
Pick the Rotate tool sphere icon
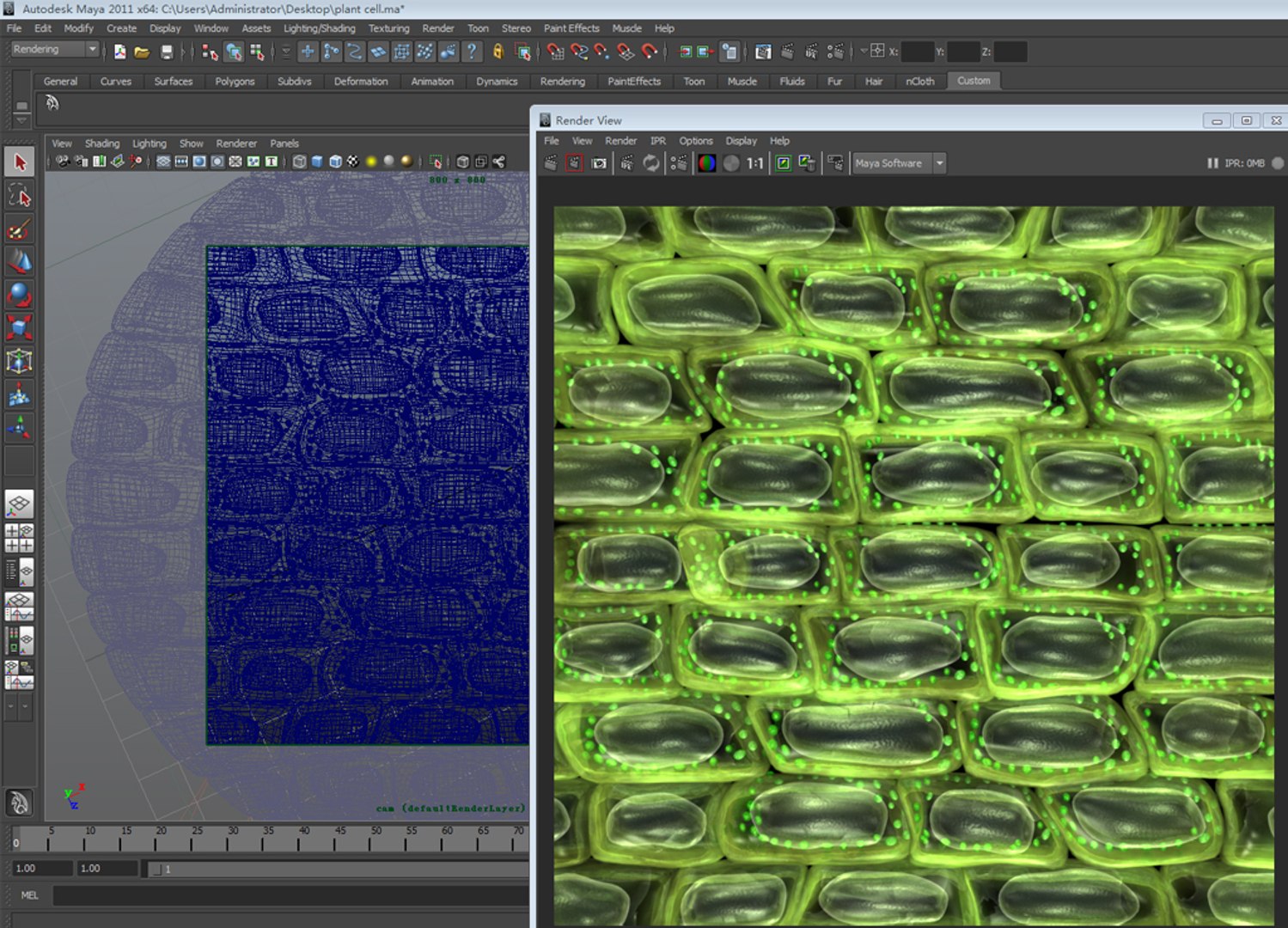(19, 295)
